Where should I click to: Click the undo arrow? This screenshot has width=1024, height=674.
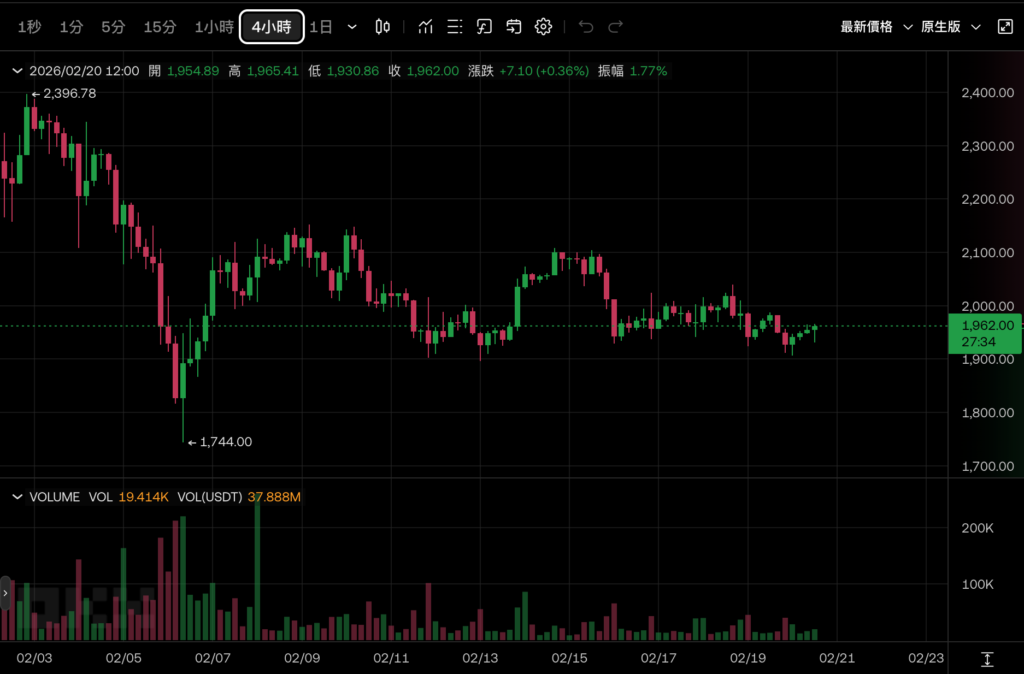(x=586, y=27)
